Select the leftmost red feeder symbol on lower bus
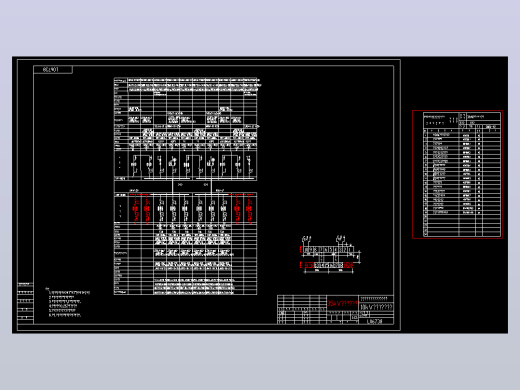Screen dimensions: 520x390 click(x=135, y=209)
